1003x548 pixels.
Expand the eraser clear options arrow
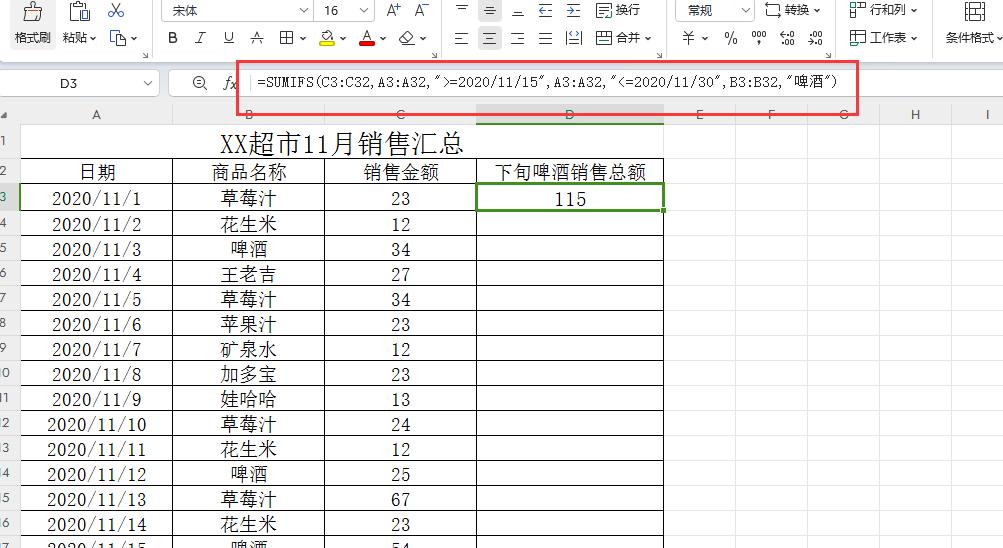[x=423, y=38]
